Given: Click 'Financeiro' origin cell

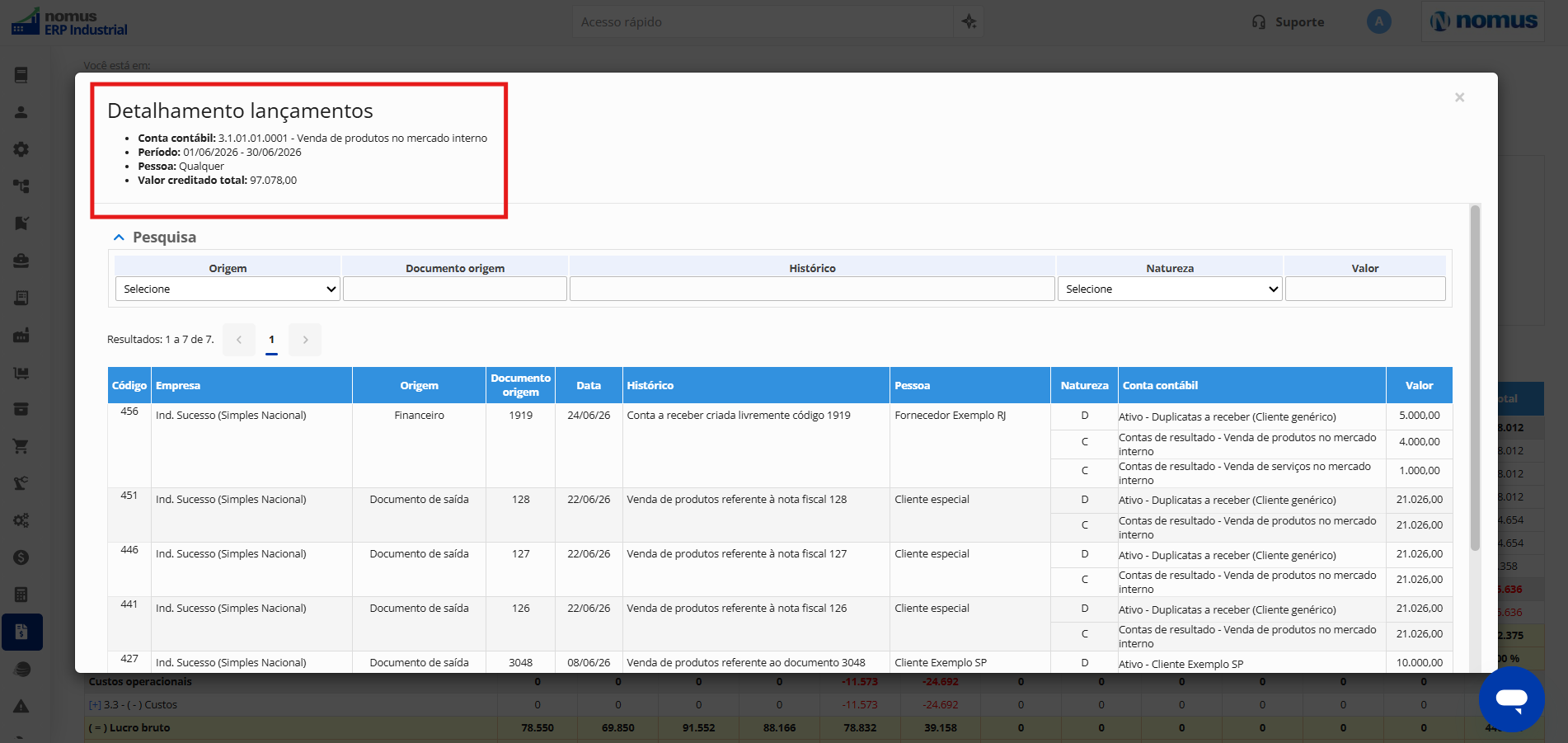Looking at the screenshot, I should click(419, 416).
